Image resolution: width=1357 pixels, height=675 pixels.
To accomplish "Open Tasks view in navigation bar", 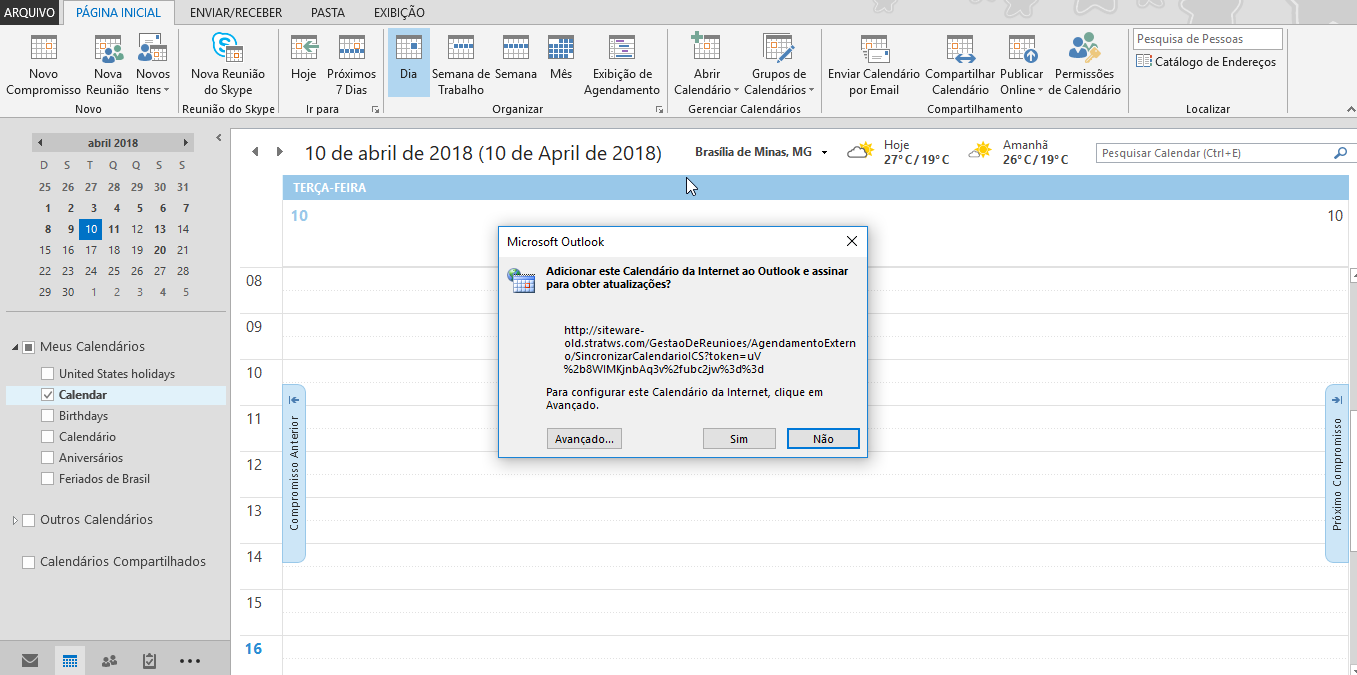I will 150,660.
